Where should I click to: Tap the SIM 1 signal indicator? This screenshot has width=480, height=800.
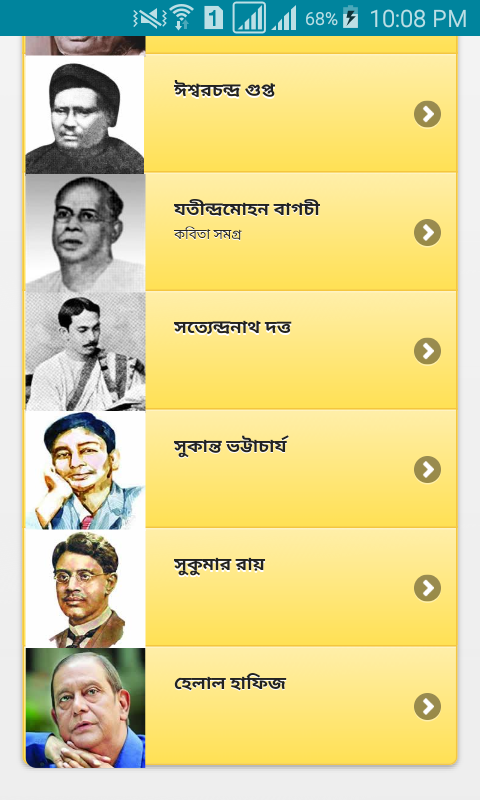249,18
